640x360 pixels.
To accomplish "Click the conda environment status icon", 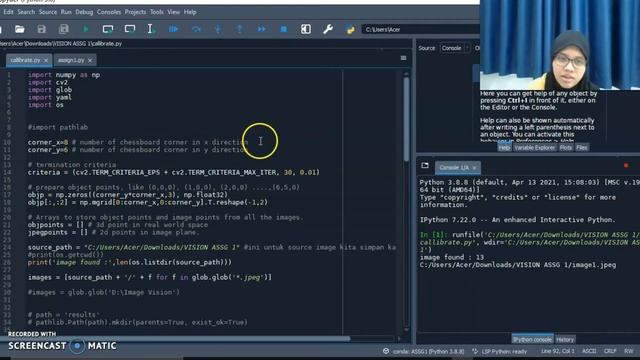I will pyautogui.click(x=386, y=351).
